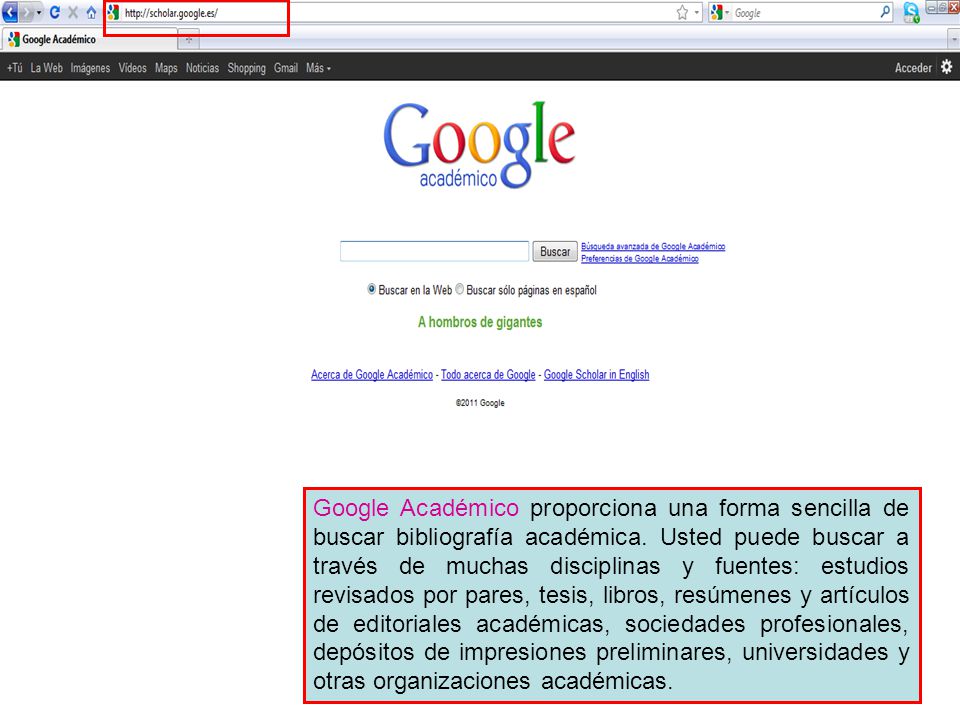This screenshot has height=720, width=960.
Task: Stop loading with the X icon
Action: 73,12
